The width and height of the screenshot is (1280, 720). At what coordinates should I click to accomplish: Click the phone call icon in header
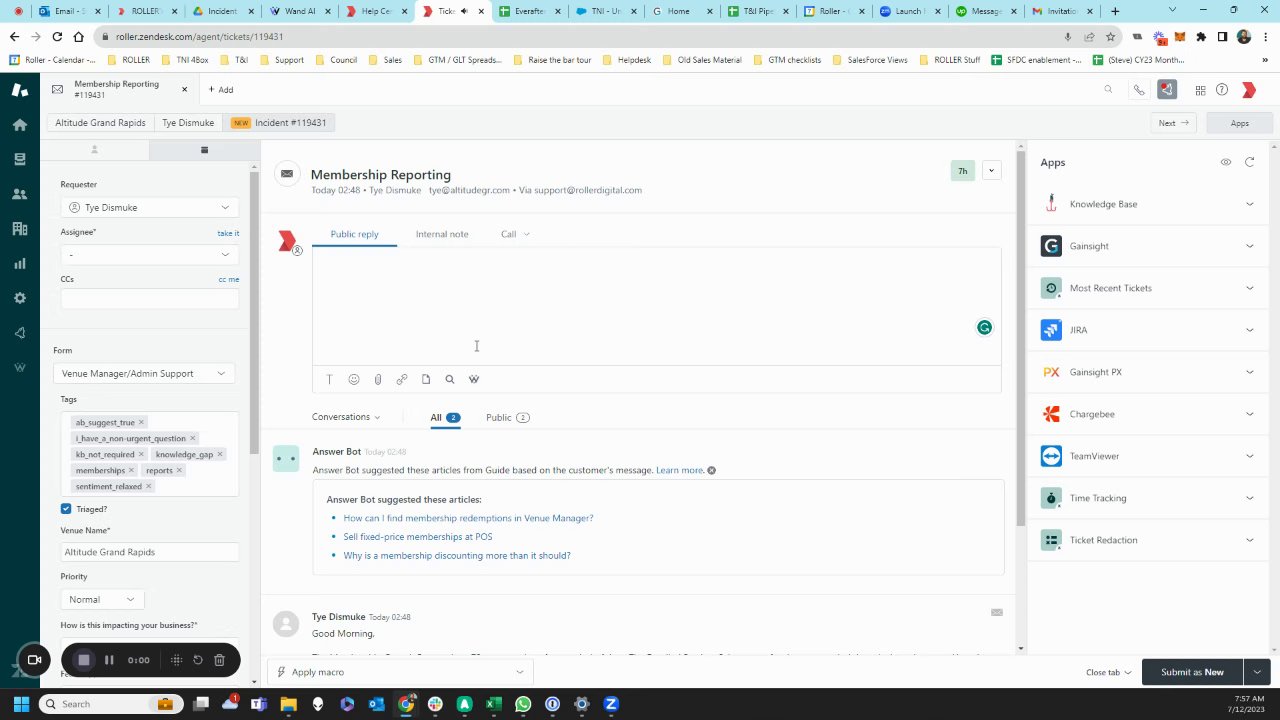tap(1138, 90)
